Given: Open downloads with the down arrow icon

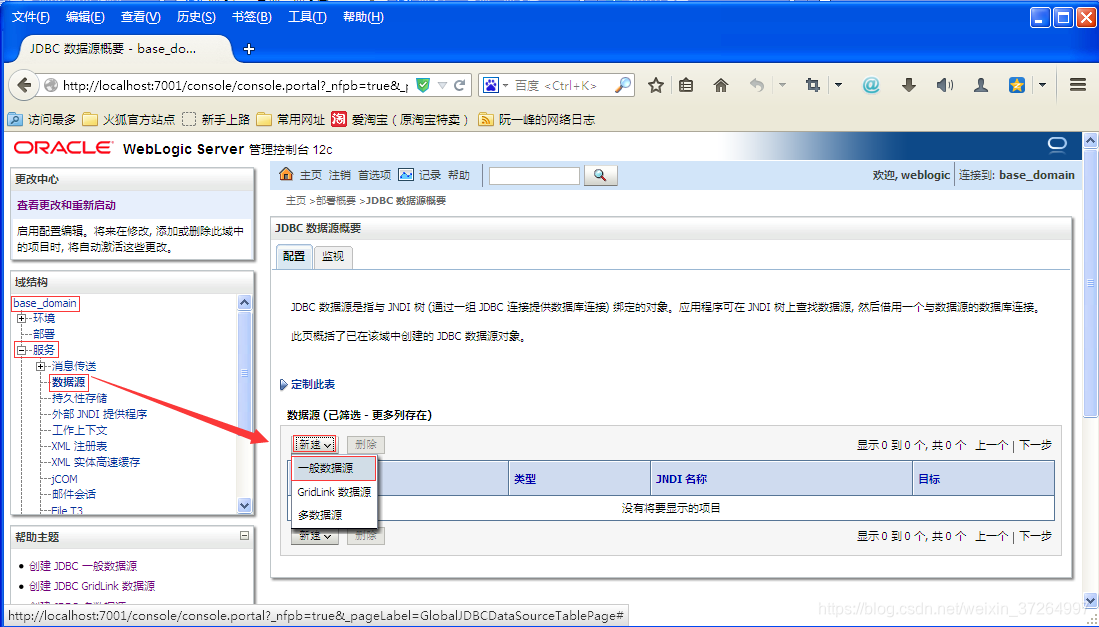Looking at the screenshot, I should coord(908,85).
